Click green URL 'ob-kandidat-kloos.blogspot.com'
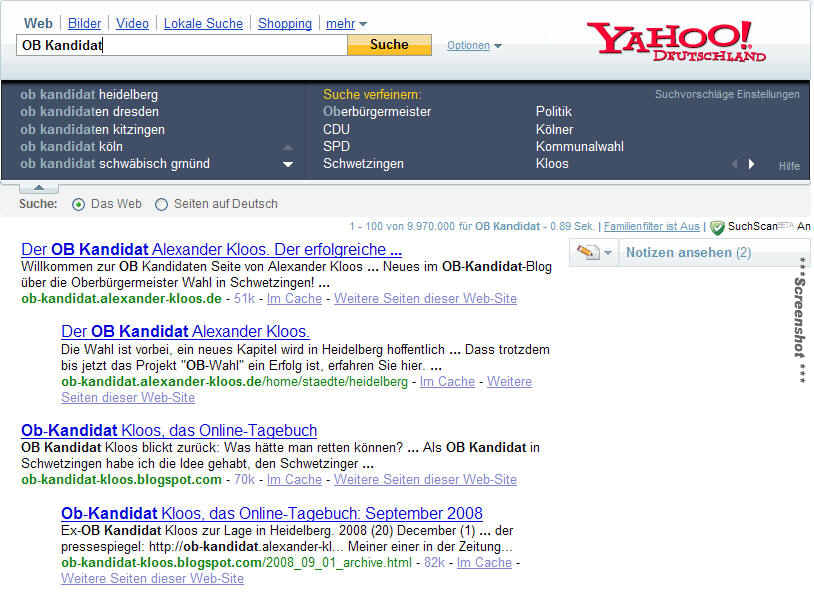 [121, 479]
